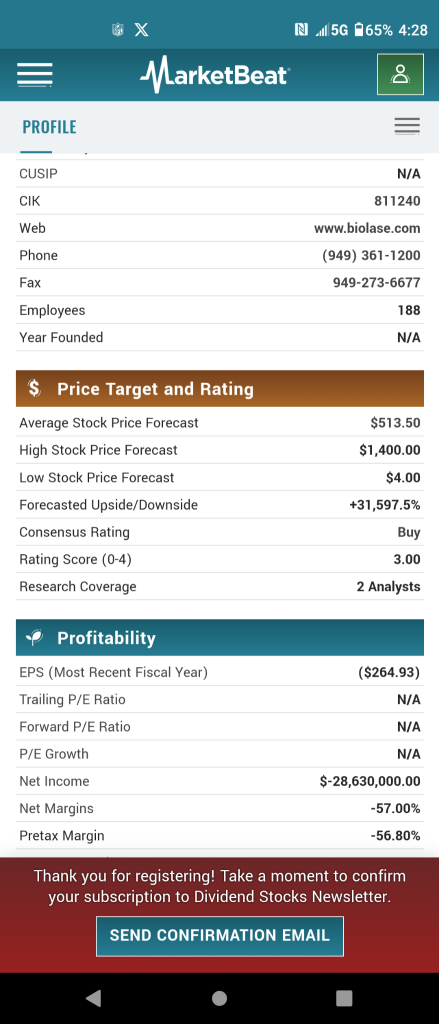Tap the Consensus Rating row
Viewport: 439px width, 1024px height.
[x=220, y=532]
